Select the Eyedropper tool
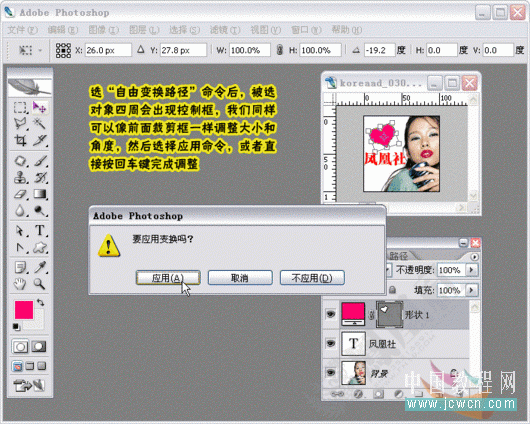Screen dimensions: 530x424 click(x=40, y=267)
